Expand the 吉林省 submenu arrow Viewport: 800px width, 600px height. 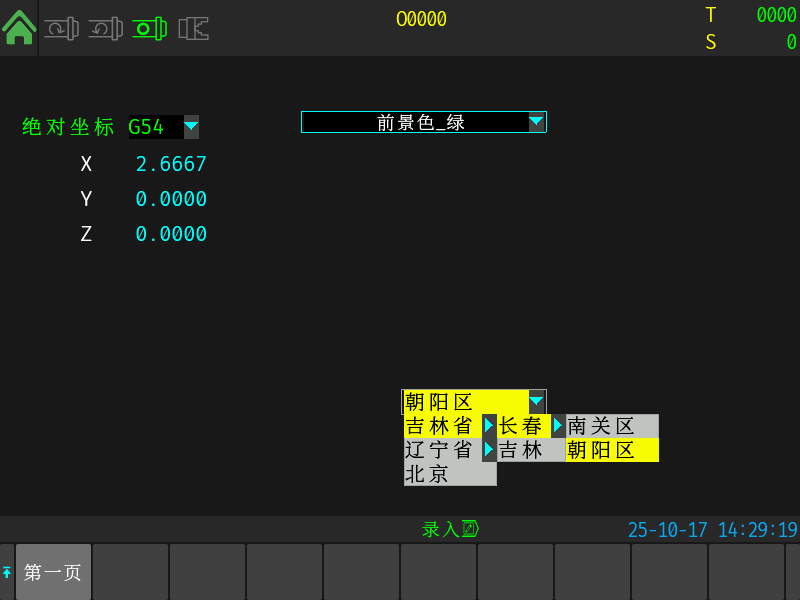tap(489, 425)
